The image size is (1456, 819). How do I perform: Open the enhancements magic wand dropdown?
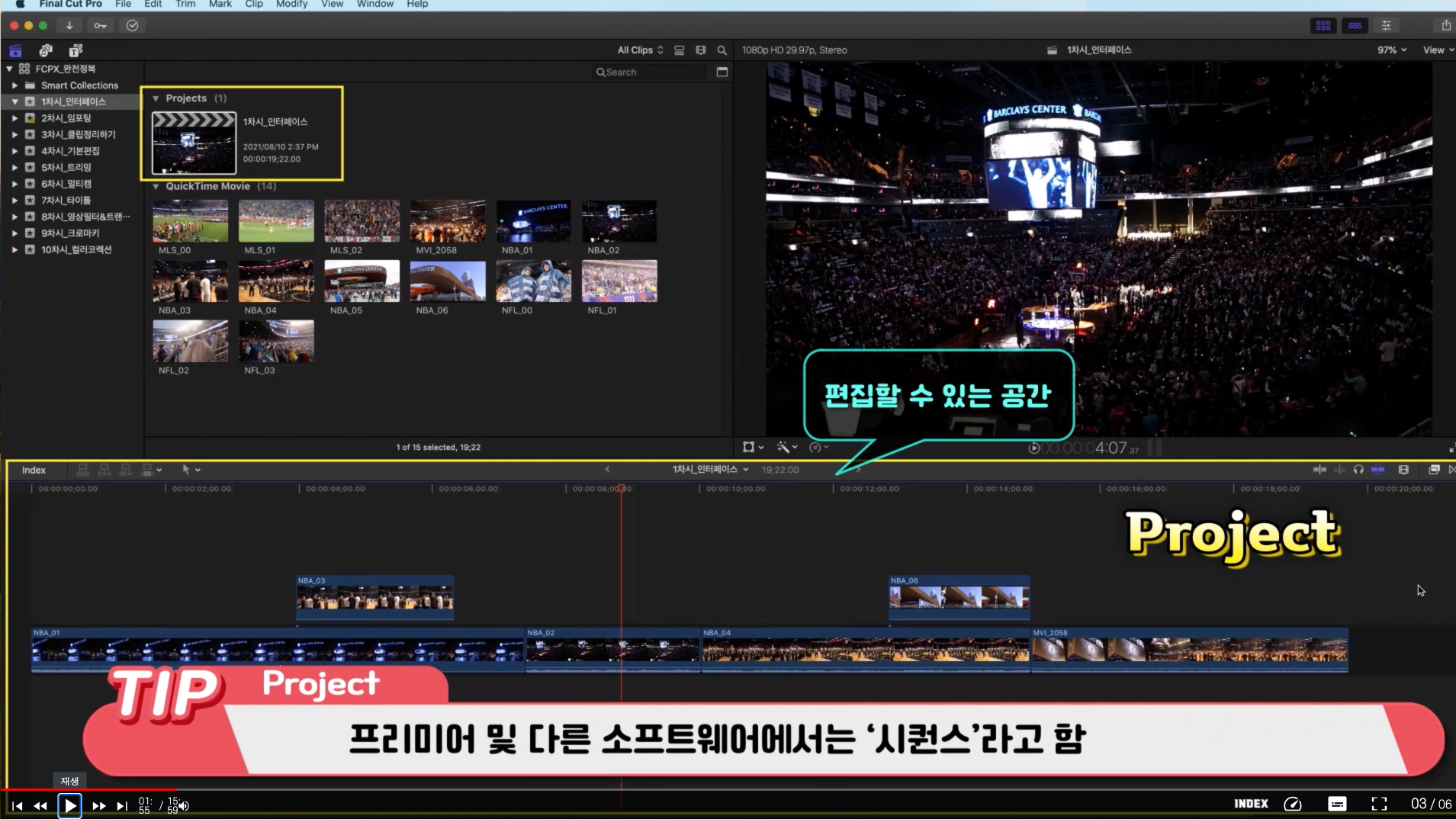786,448
